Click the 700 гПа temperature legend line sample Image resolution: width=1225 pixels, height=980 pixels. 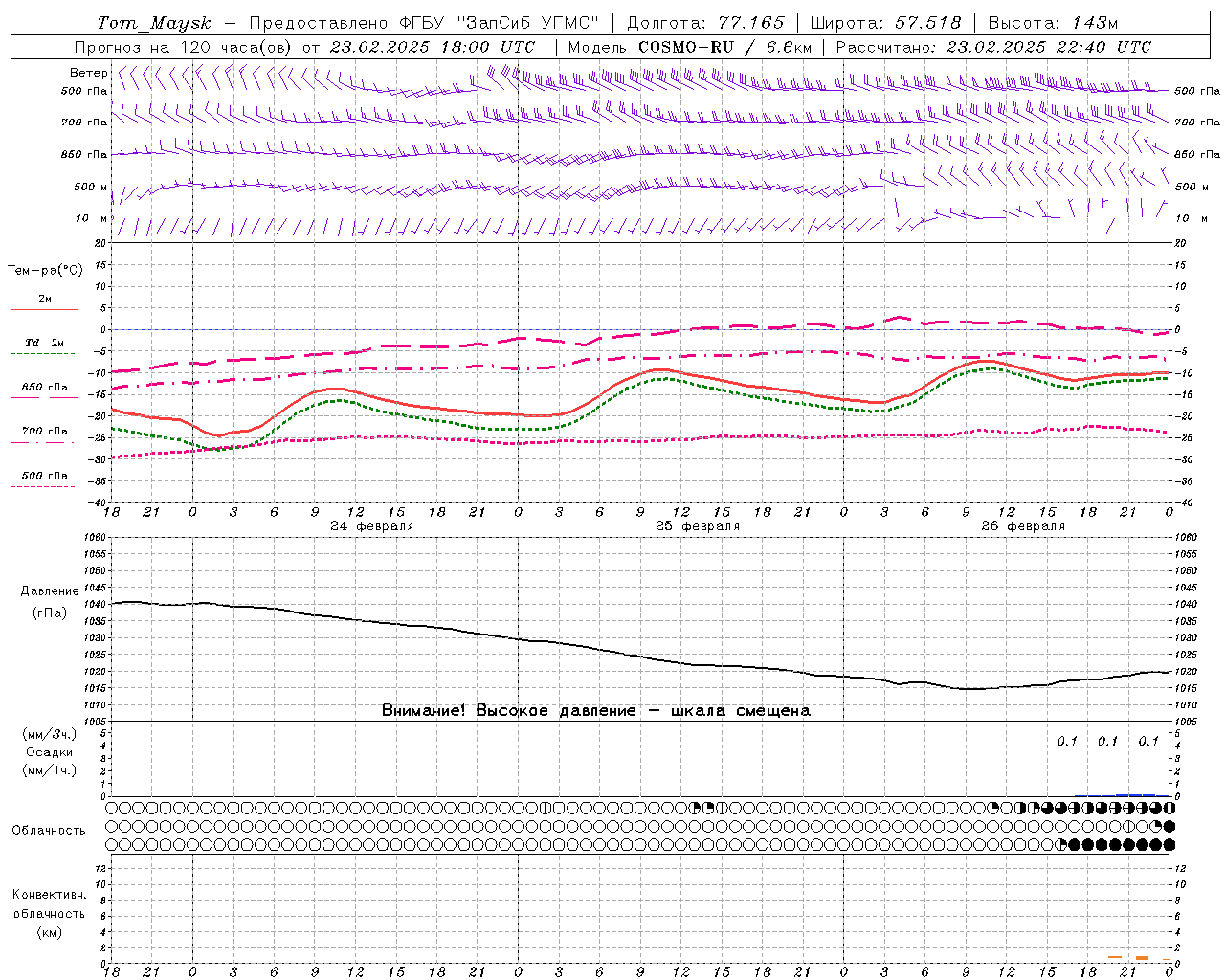pos(42,441)
